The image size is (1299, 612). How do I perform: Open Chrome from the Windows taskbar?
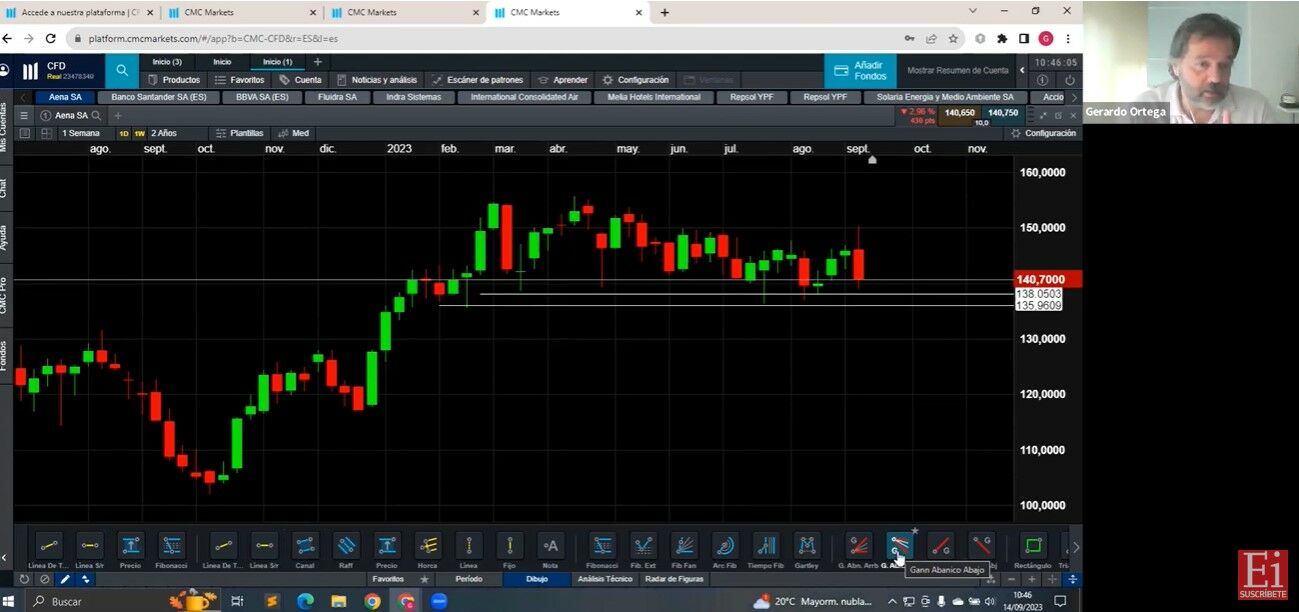(372, 601)
